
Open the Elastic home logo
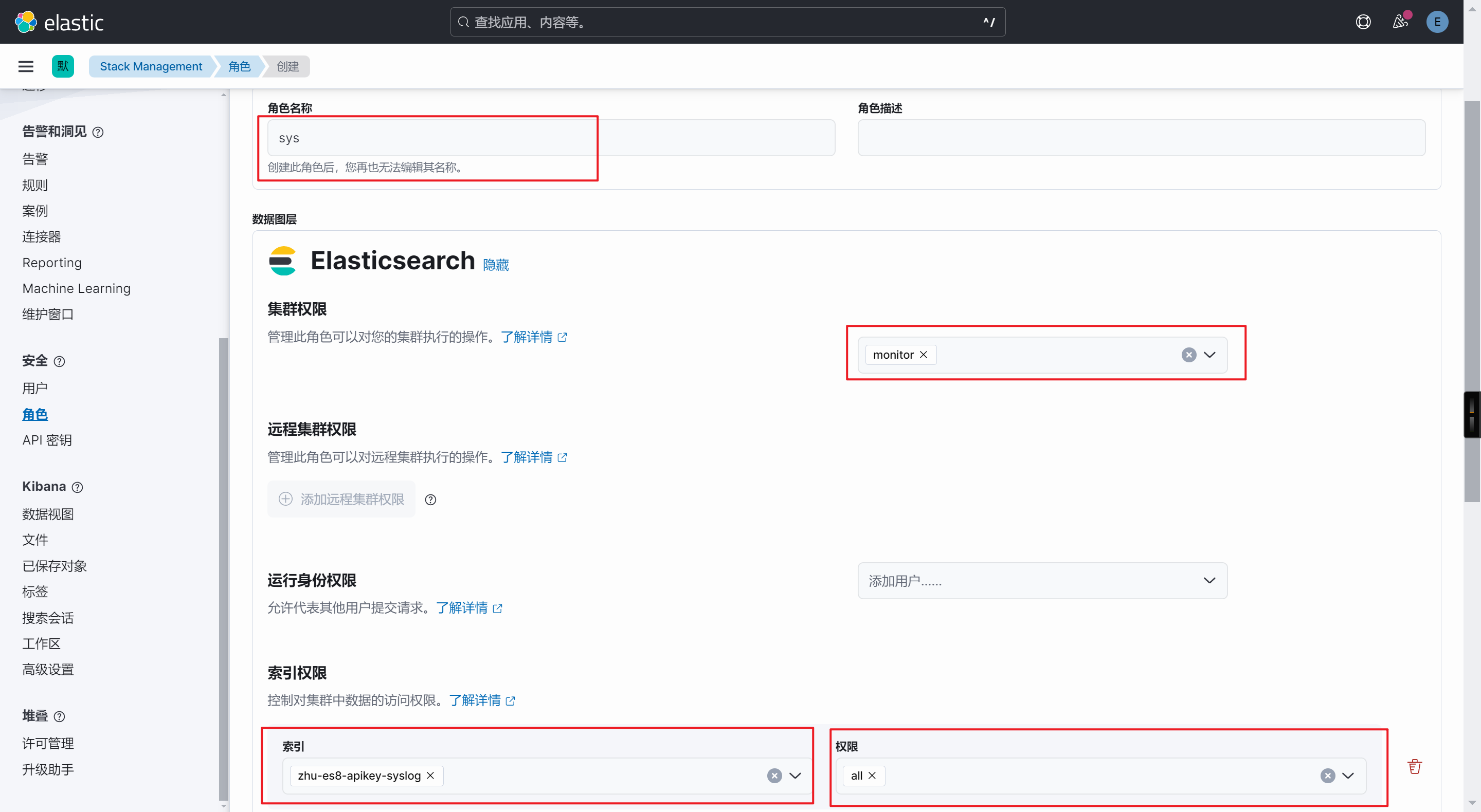[x=59, y=22]
